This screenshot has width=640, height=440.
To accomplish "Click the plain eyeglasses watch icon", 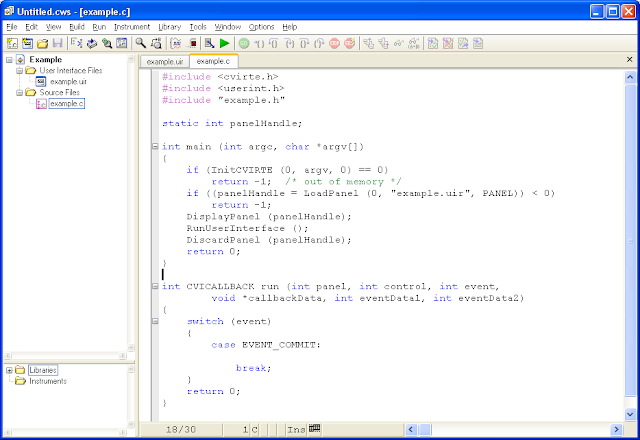I will pyautogui.click(x=398, y=43).
